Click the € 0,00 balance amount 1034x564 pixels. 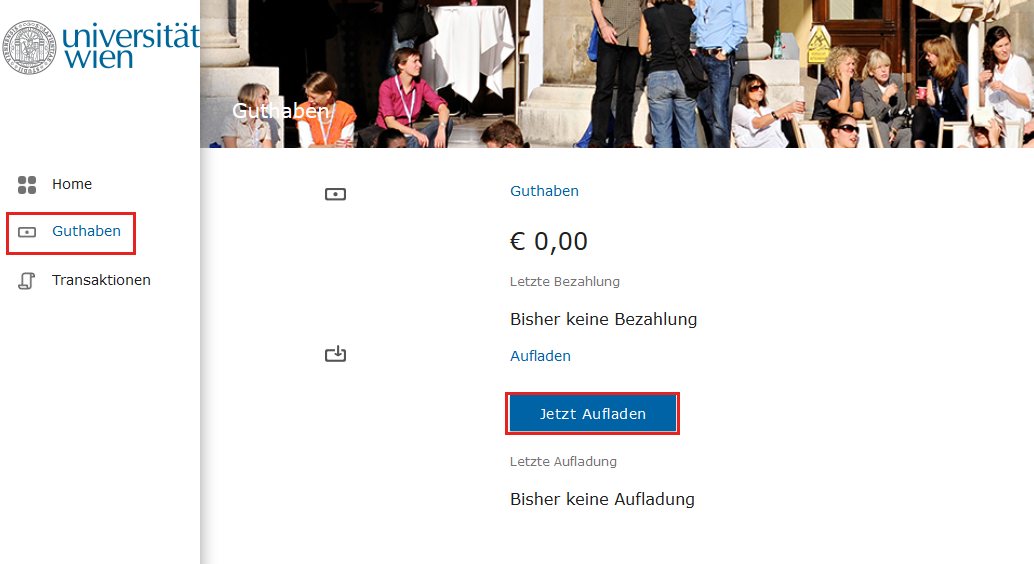pyautogui.click(x=549, y=241)
